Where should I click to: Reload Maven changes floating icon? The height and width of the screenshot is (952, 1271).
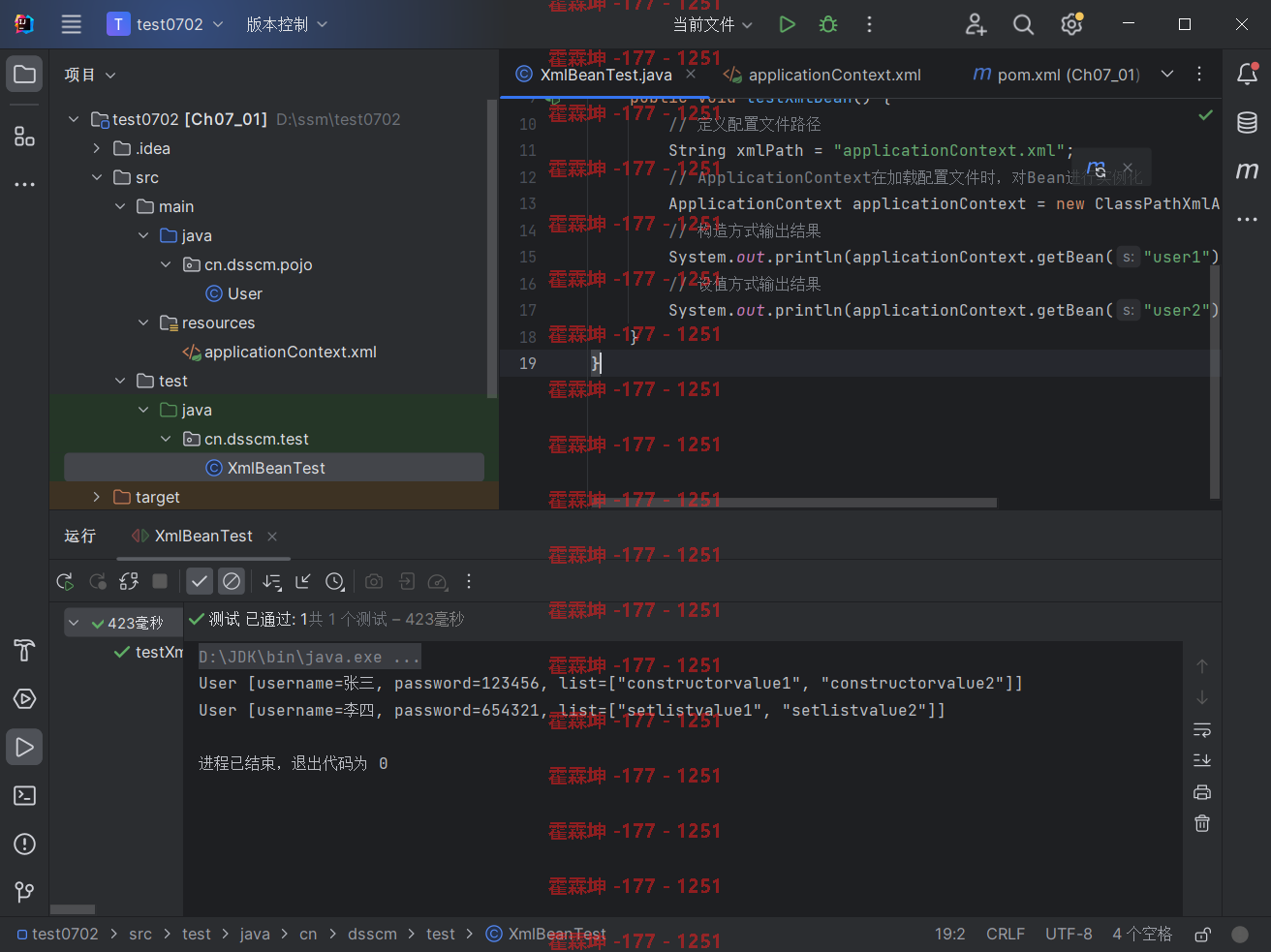pyautogui.click(x=1097, y=169)
